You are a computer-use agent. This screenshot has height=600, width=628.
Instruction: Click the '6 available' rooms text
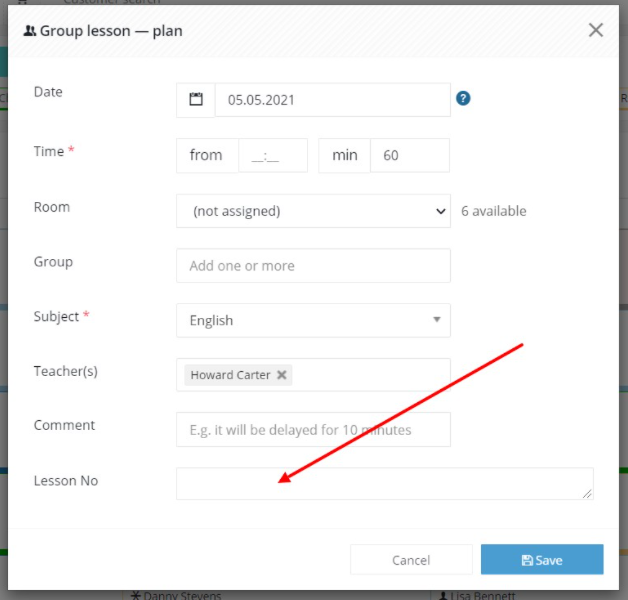pos(493,211)
